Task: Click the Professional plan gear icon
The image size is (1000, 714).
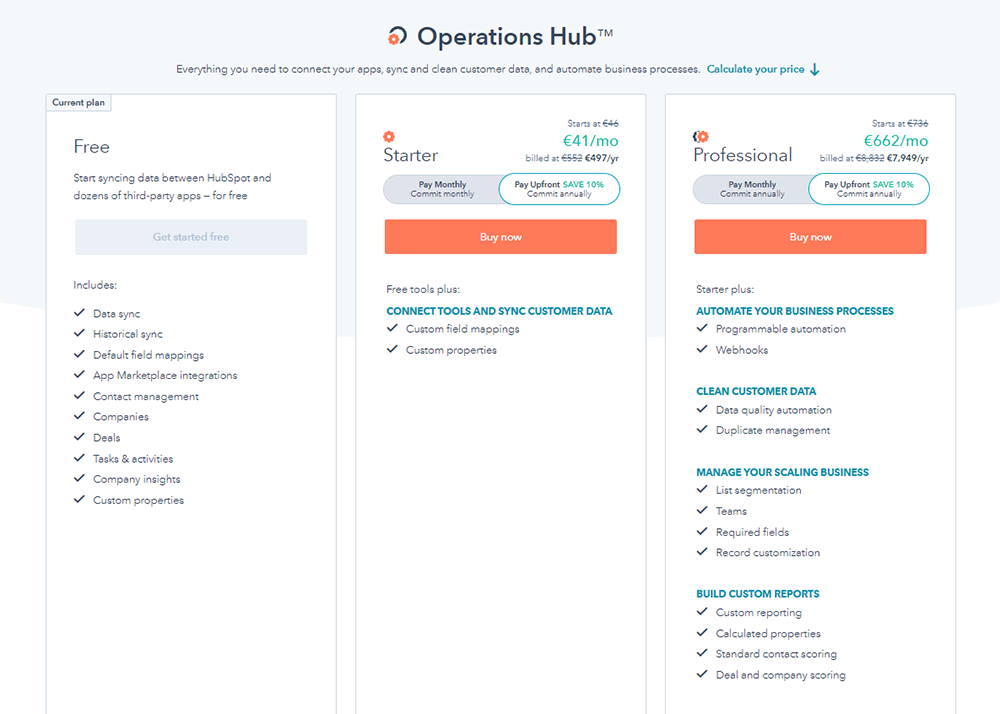Action: [701, 136]
